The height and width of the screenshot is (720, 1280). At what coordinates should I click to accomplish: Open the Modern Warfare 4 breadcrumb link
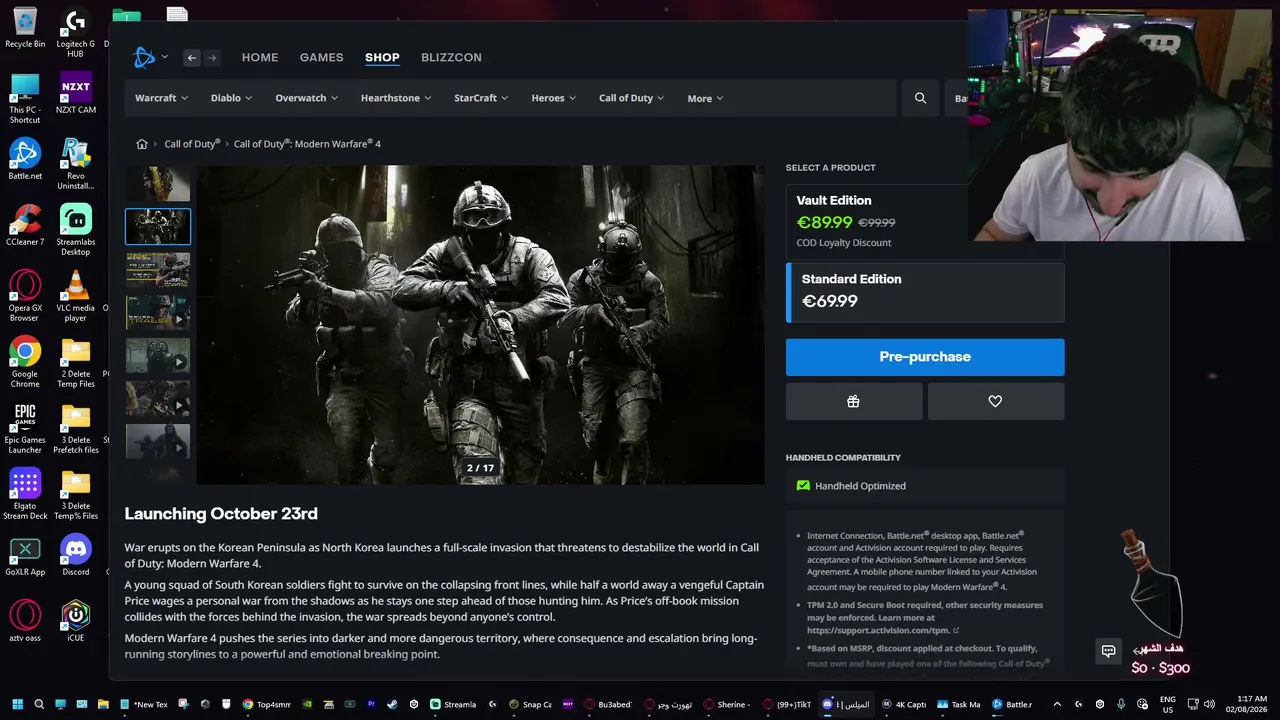tap(307, 144)
